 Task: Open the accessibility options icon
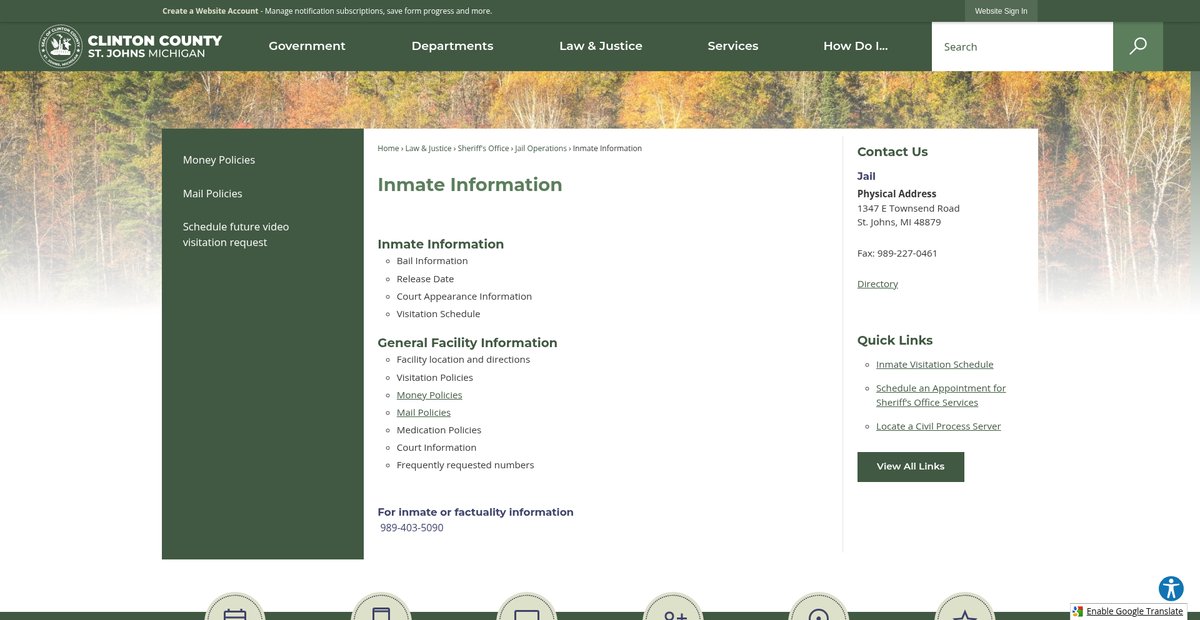pos(1171,588)
